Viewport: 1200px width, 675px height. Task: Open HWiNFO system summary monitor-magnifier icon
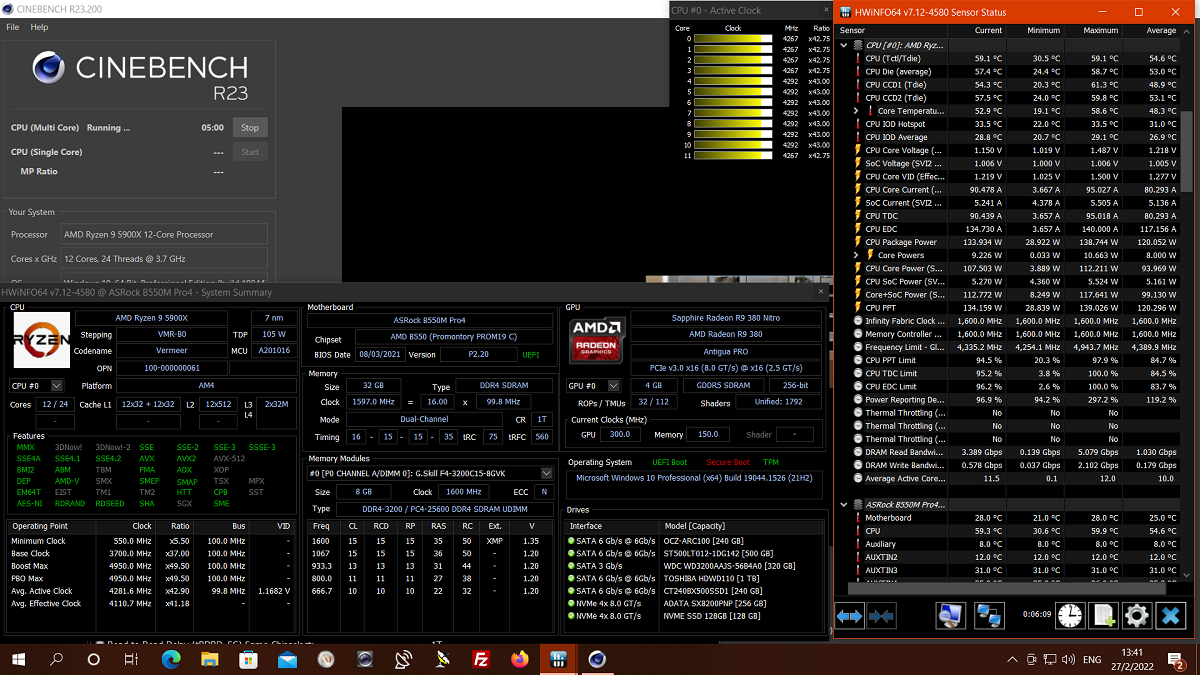(949, 615)
